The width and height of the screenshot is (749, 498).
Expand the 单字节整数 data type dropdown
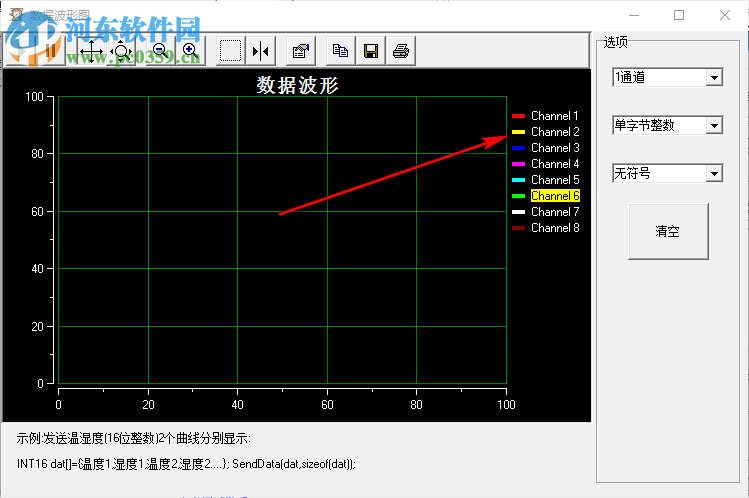714,126
